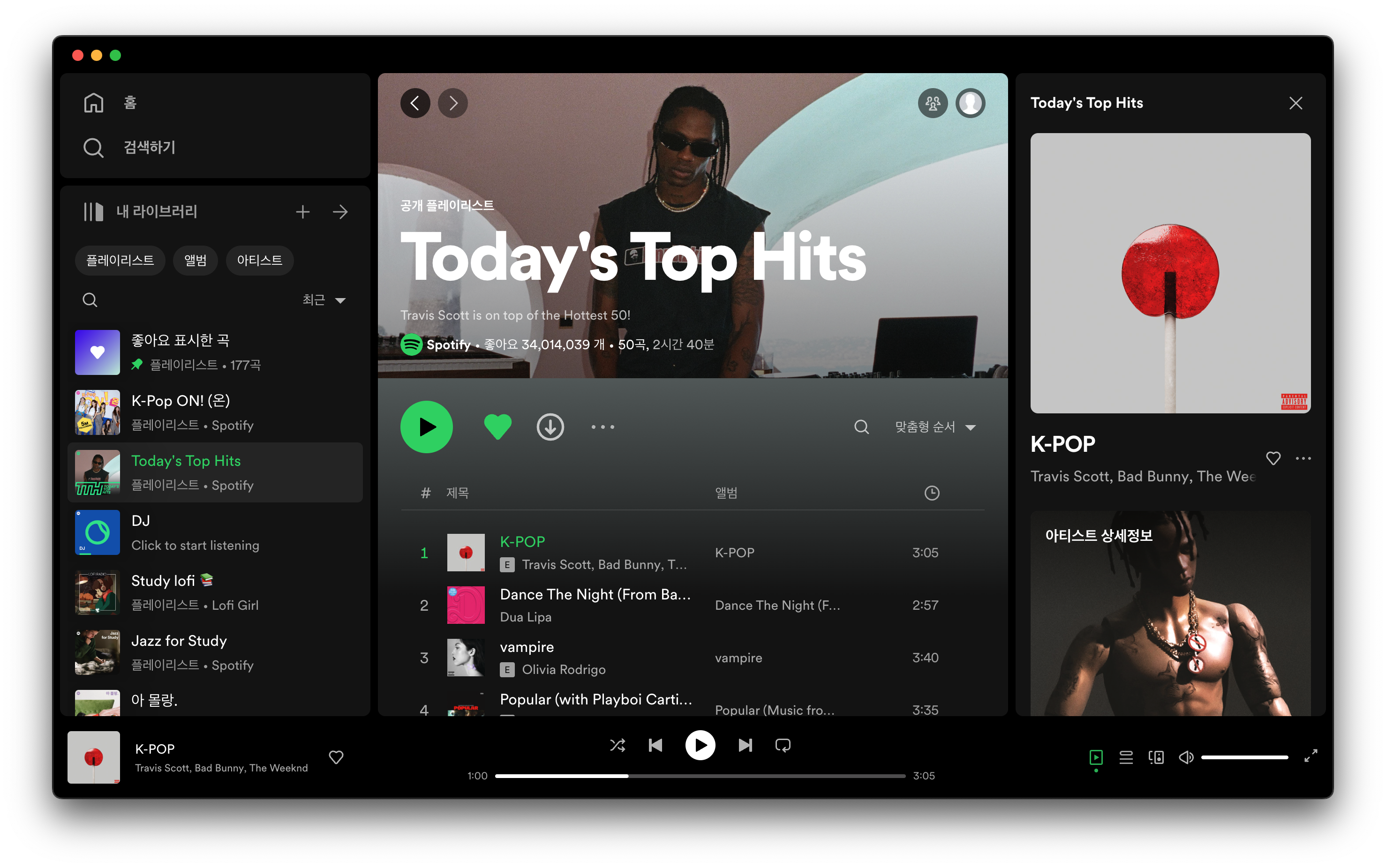Filter library by 앨범 chip
The width and height of the screenshot is (1386, 868).
(x=195, y=261)
